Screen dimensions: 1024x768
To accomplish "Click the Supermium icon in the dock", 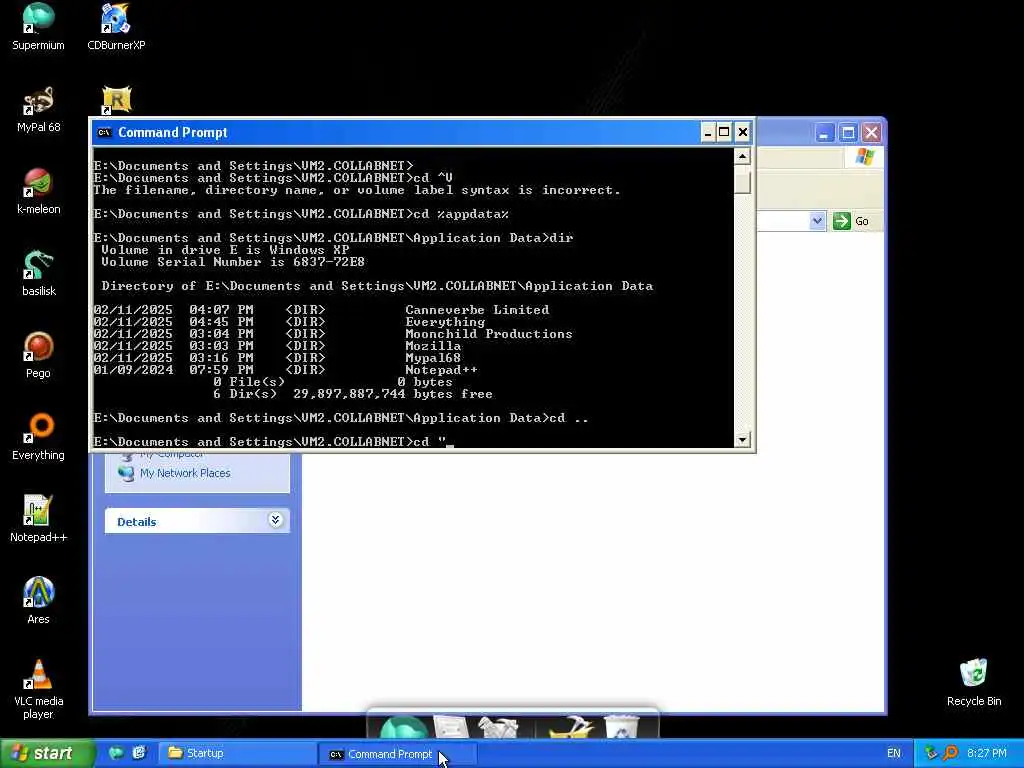I will click(x=402, y=726).
